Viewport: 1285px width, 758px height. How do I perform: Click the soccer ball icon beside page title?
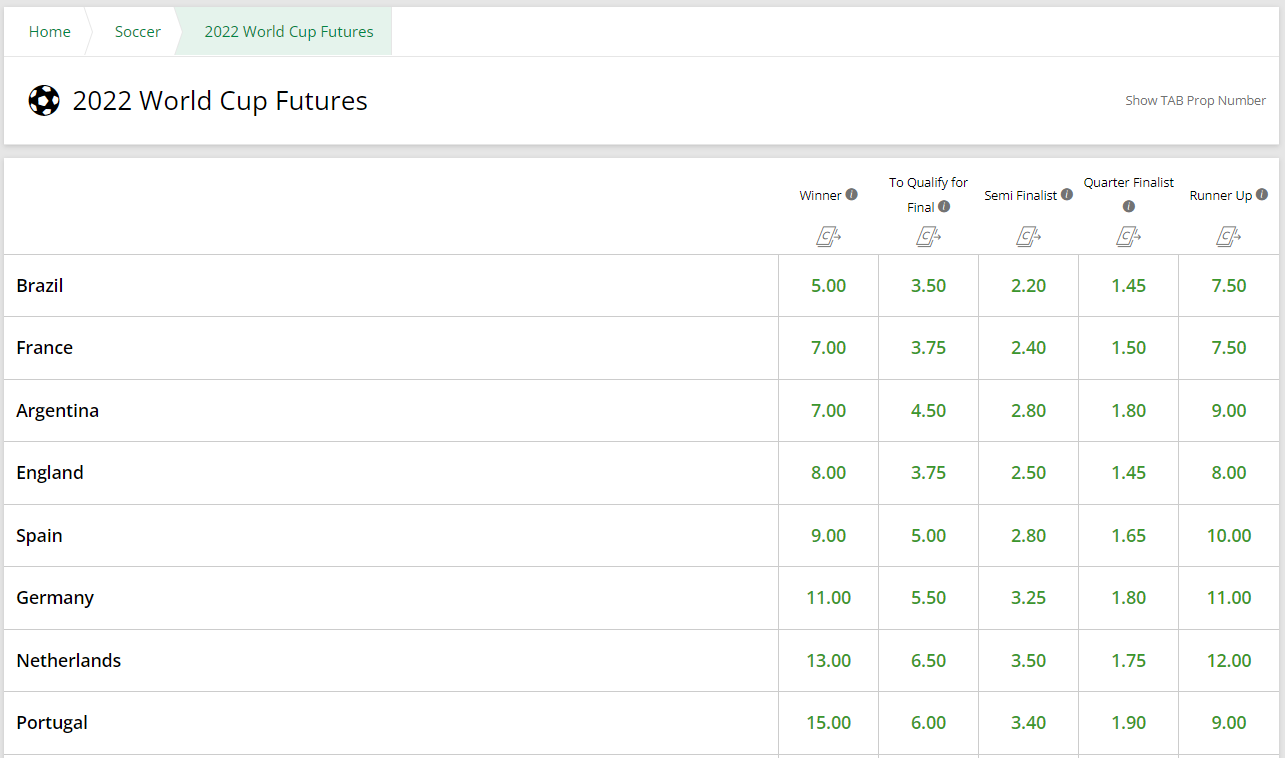tap(44, 101)
